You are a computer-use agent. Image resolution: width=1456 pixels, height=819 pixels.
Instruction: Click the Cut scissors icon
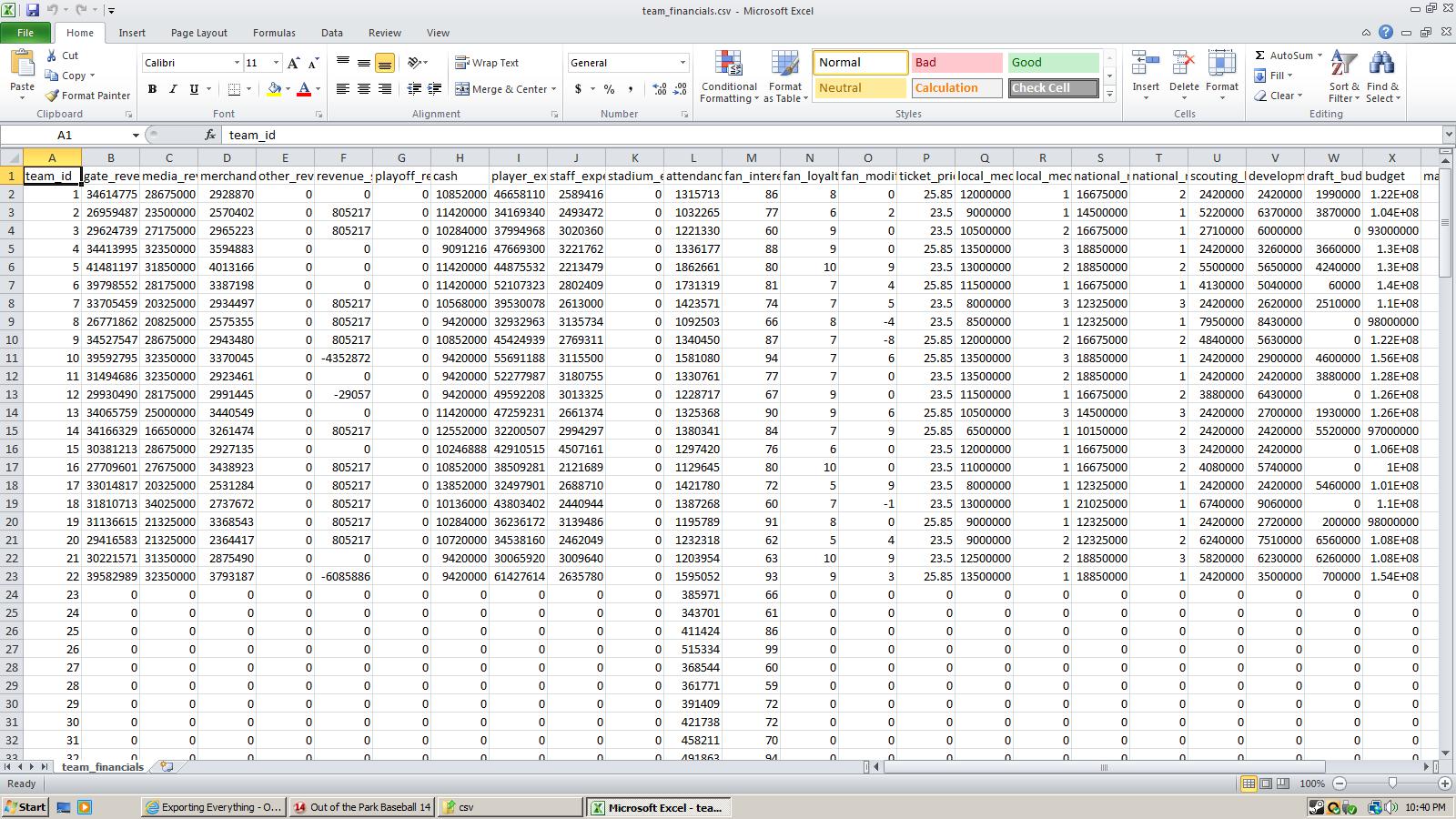click(52, 56)
